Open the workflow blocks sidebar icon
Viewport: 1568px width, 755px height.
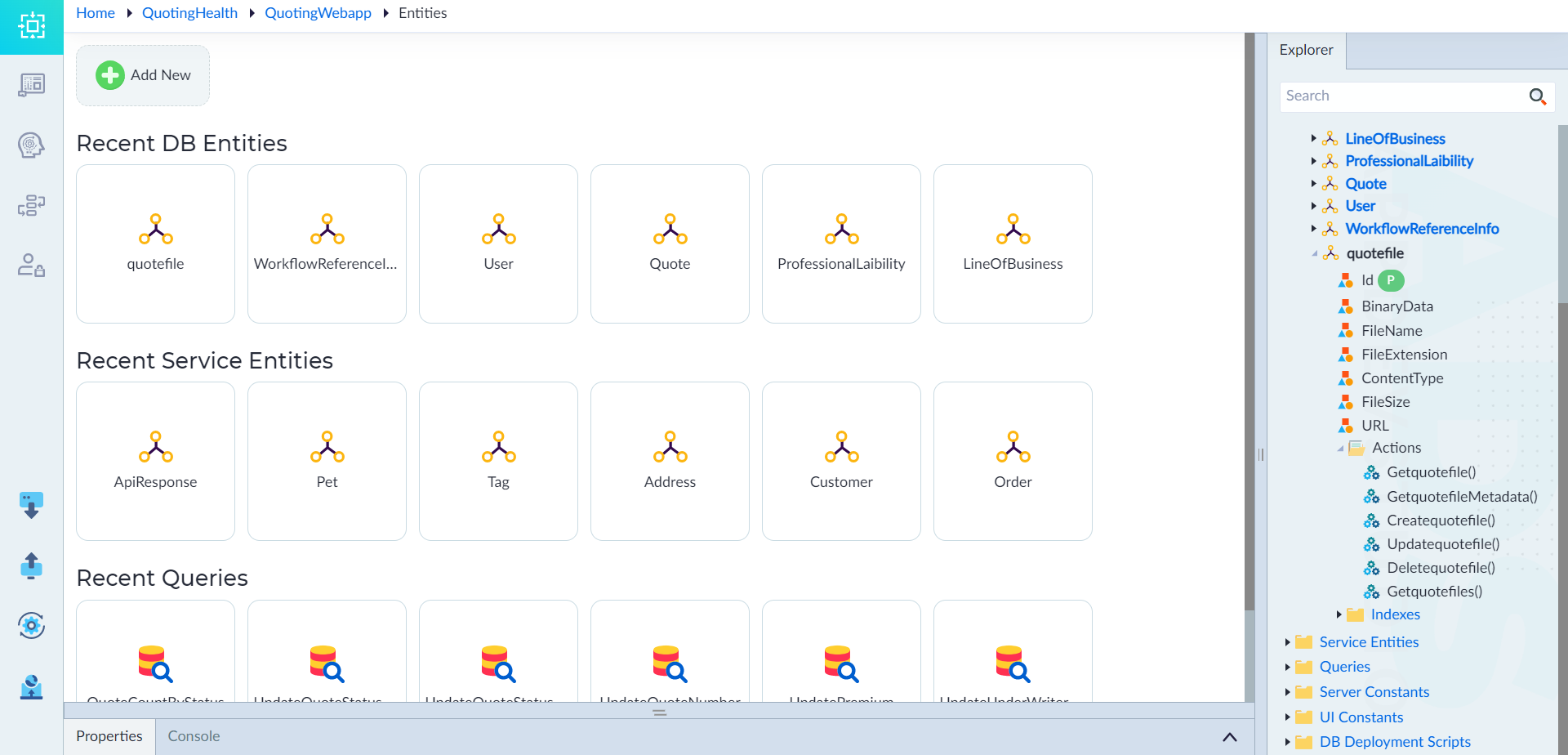[31, 205]
